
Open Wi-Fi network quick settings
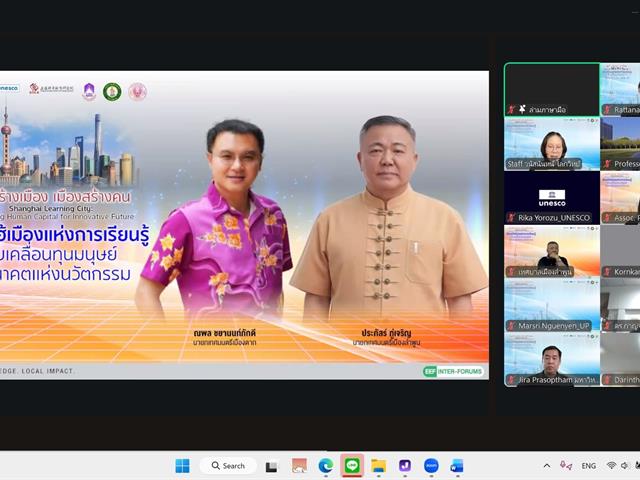[x=611, y=466]
